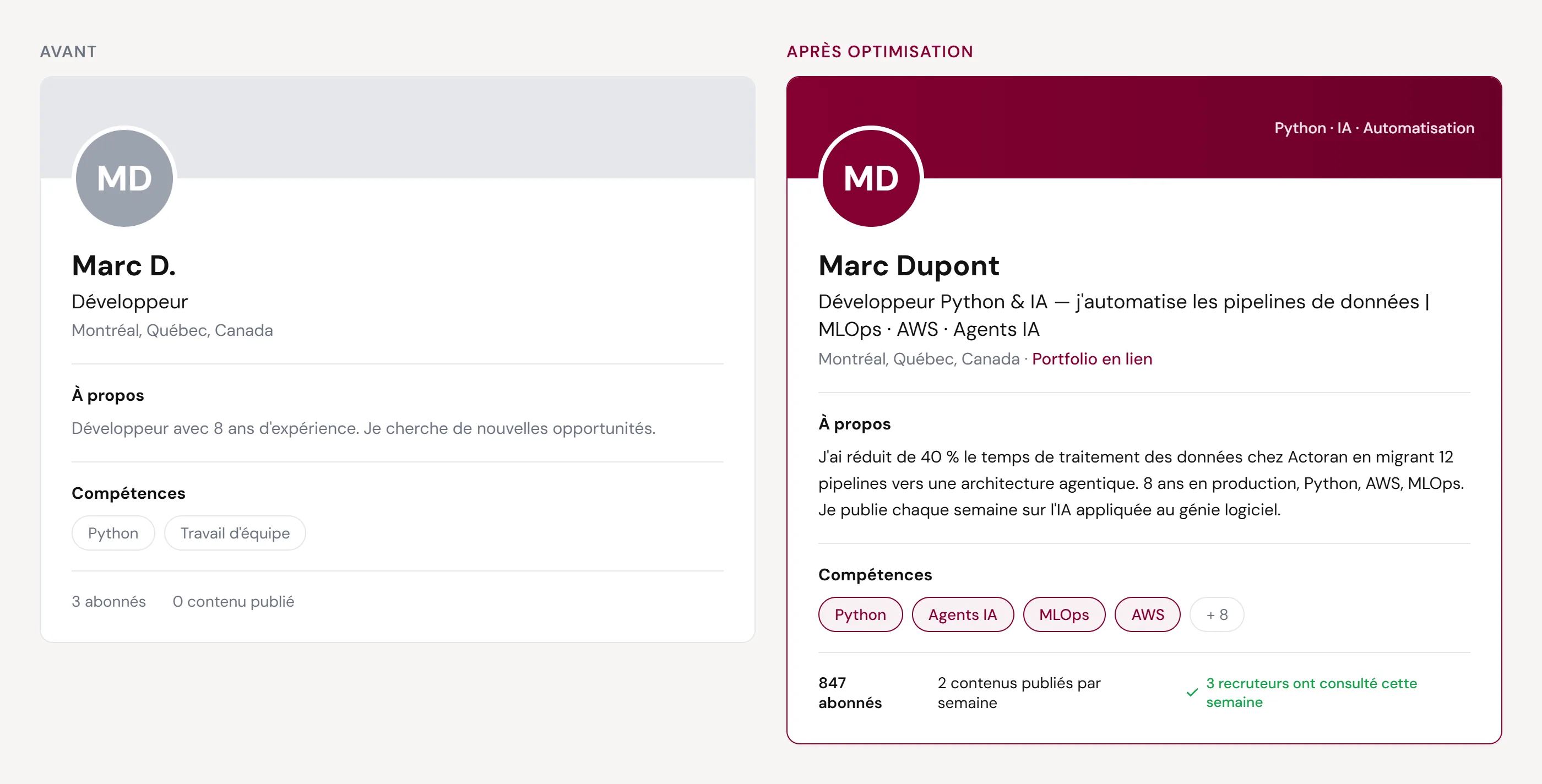Click the bio "Développeur avec 8 ans d'expérience"

point(363,428)
